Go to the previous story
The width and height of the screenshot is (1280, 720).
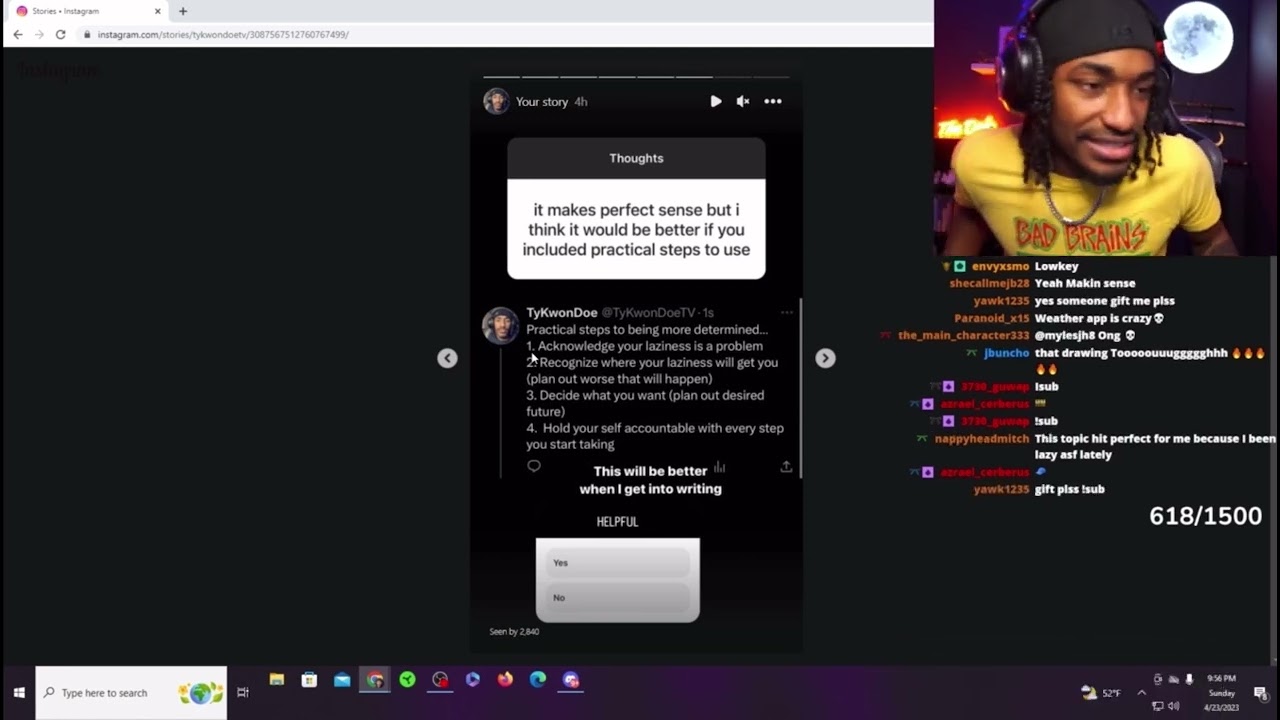point(447,358)
